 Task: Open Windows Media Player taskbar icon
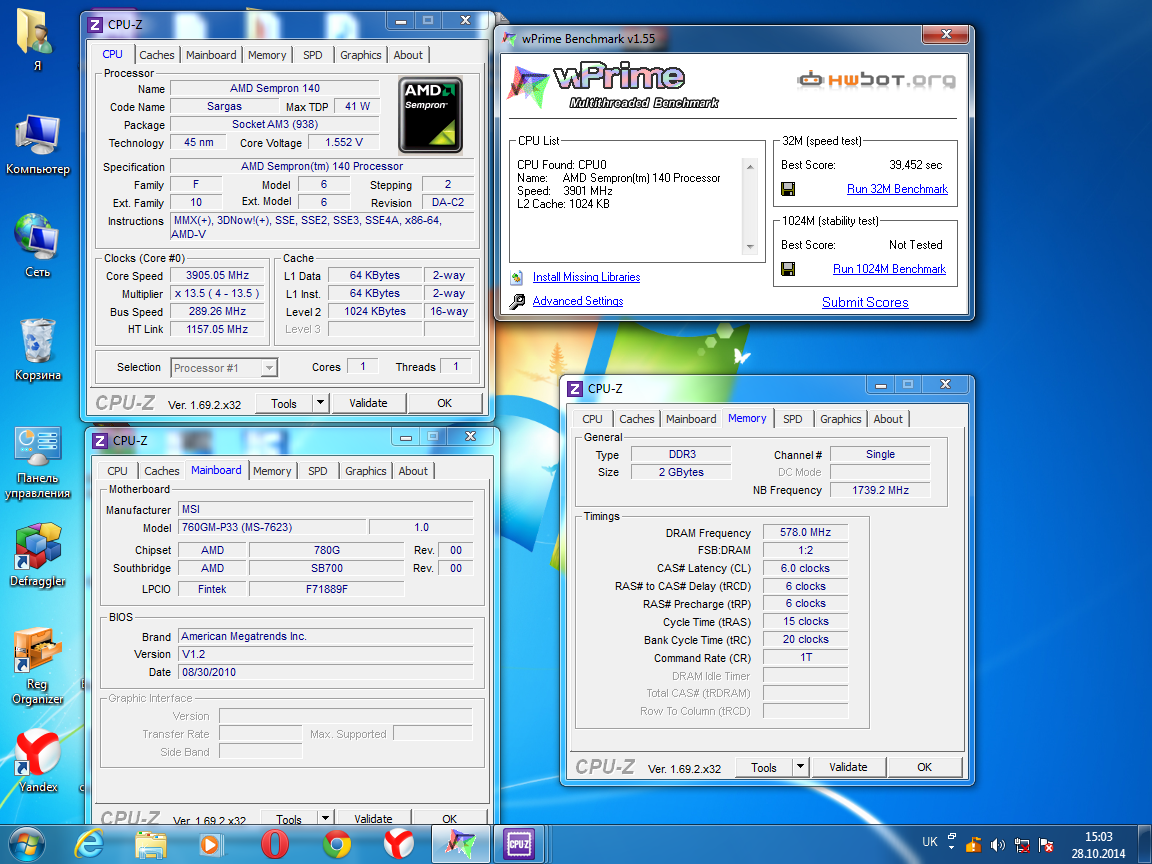[210, 844]
